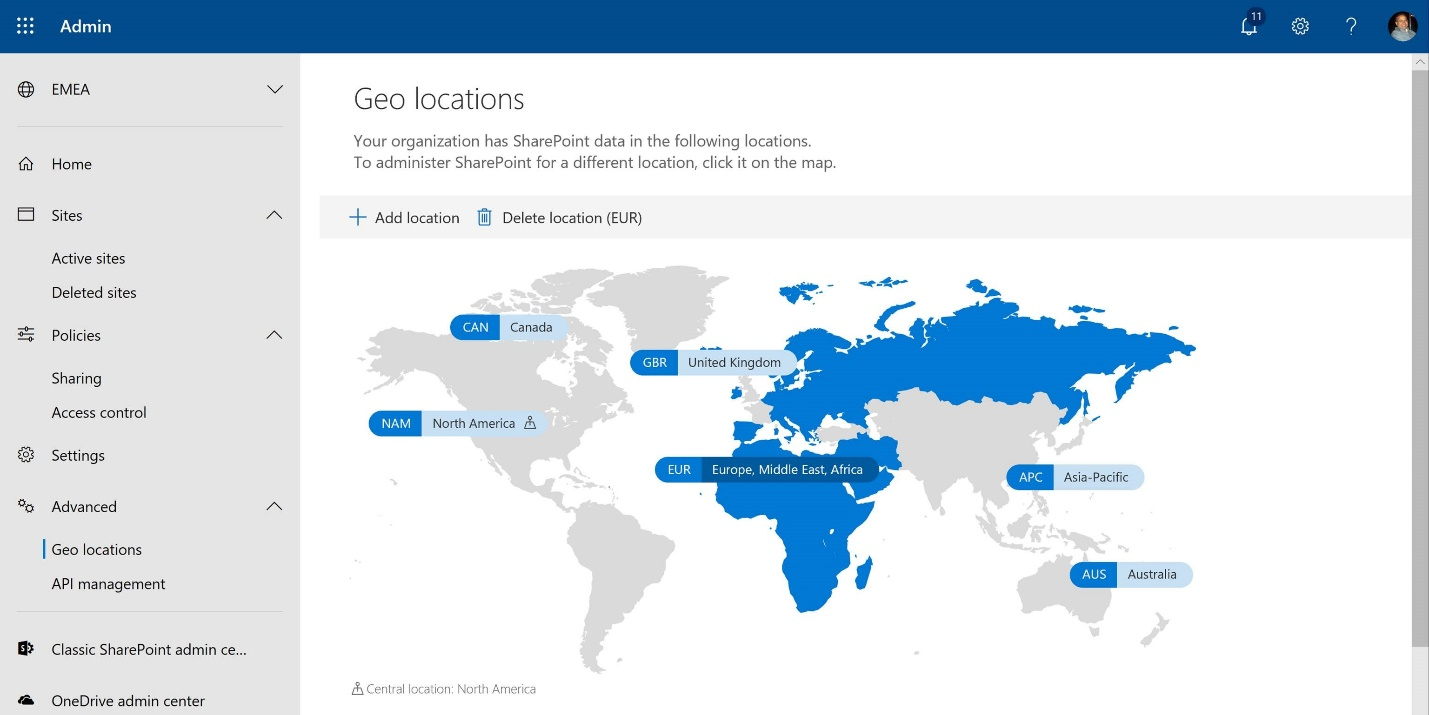This screenshot has height=715, width=1429.
Task: Click the EUR Europe, Middle East, Africa map label
Action: click(x=768, y=469)
